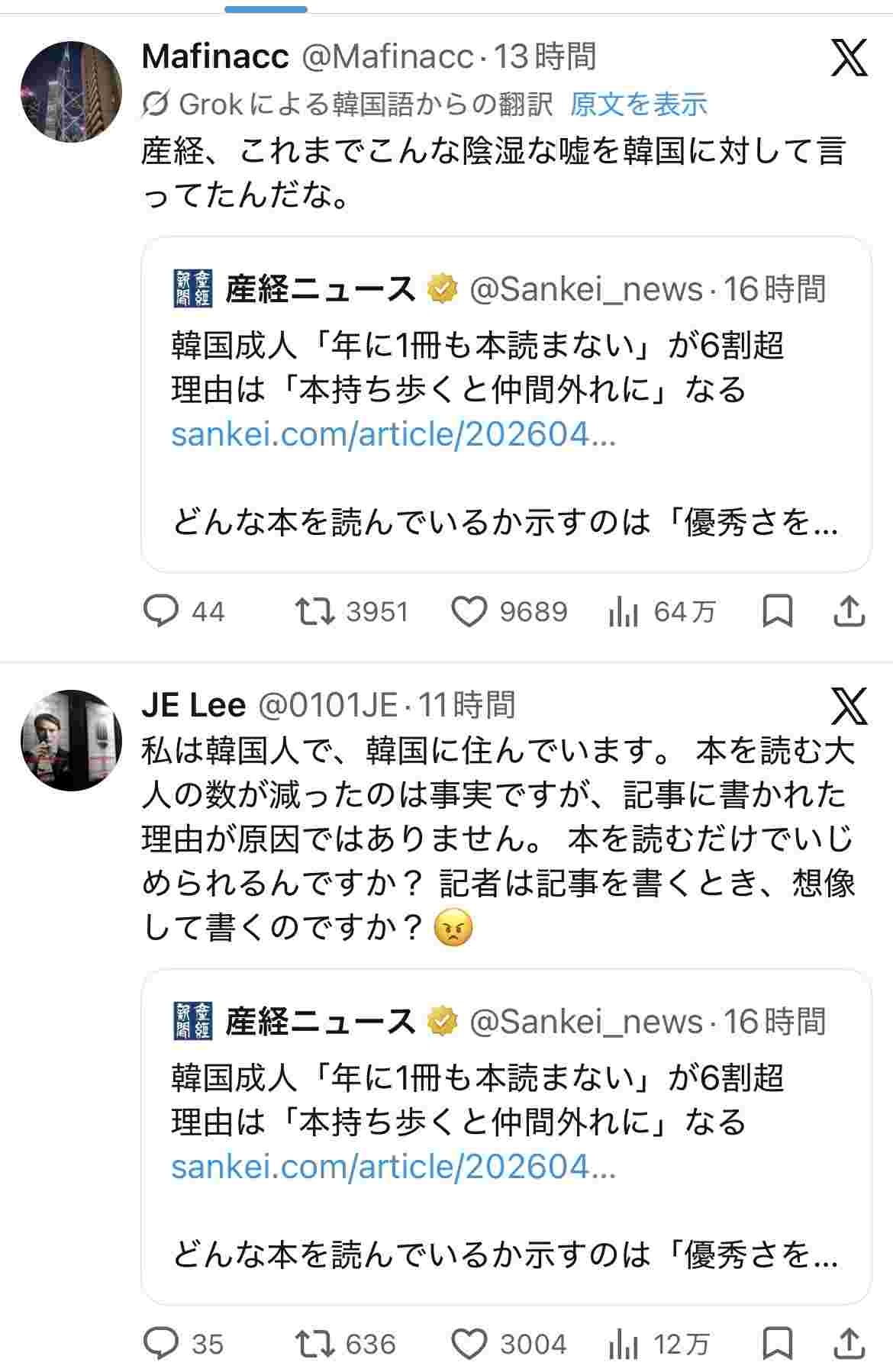
Task: Open @Sankei_news handle in first quote
Action: tap(585, 290)
